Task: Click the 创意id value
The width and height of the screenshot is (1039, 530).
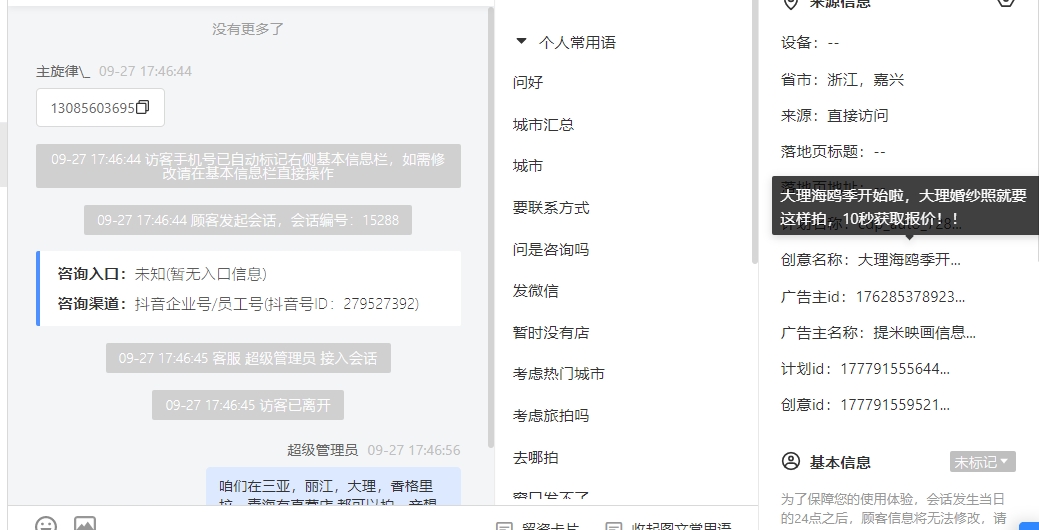Action: point(895,404)
